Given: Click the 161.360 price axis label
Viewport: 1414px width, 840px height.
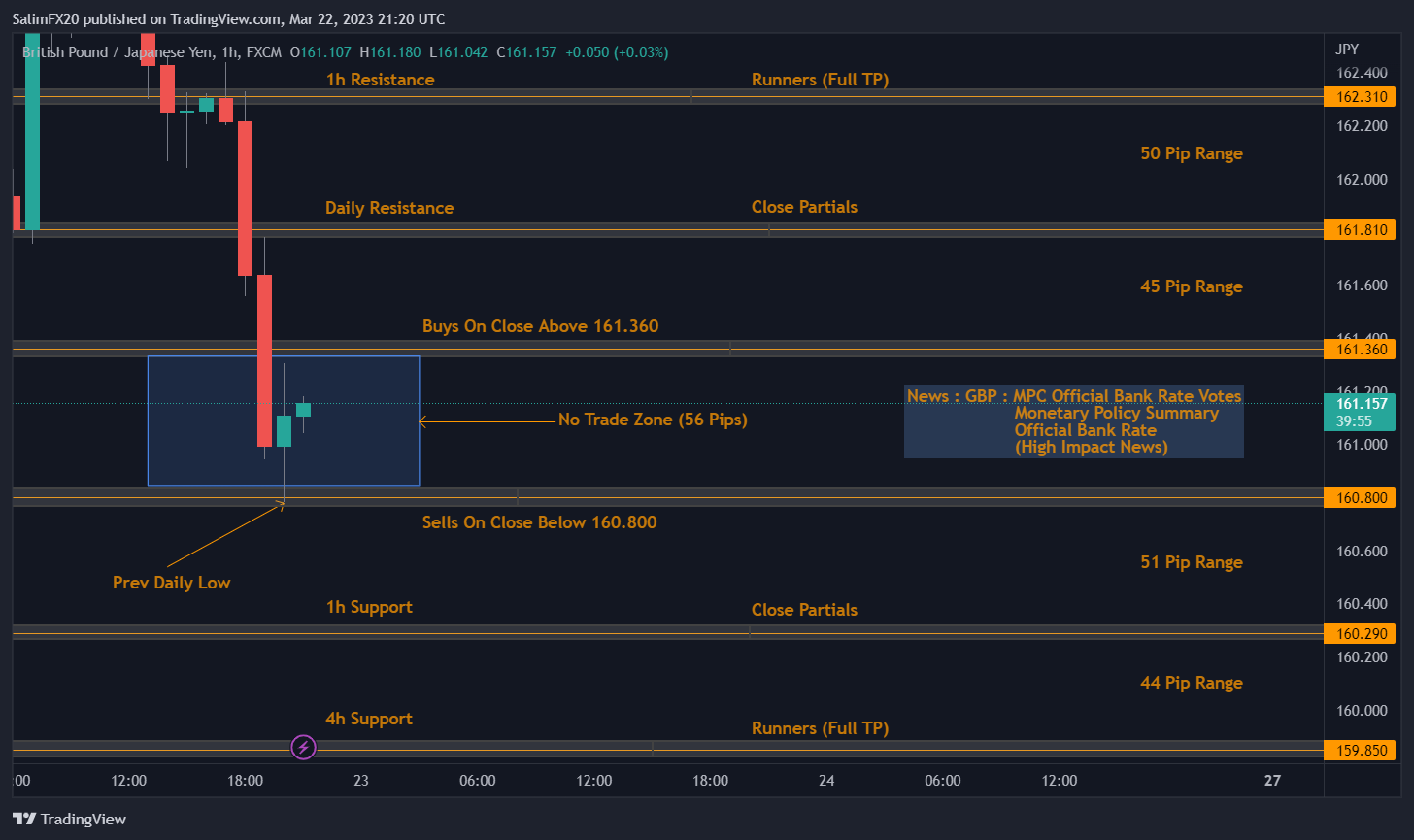Looking at the screenshot, I should 1360,349.
